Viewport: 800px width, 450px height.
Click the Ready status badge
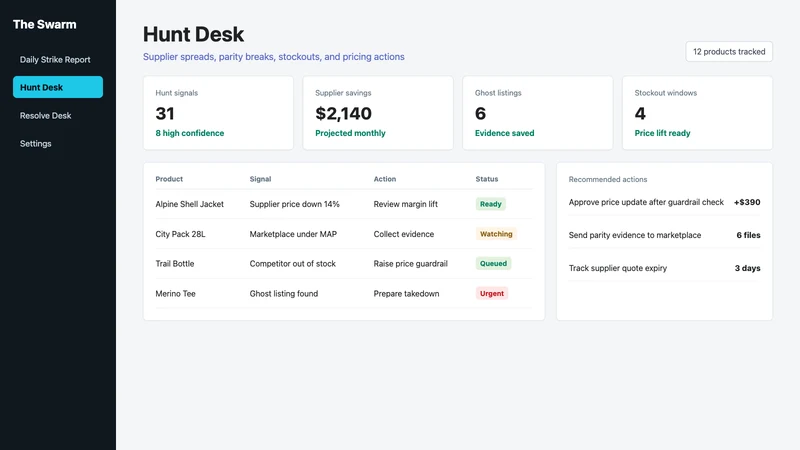click(x=491, y=204)
